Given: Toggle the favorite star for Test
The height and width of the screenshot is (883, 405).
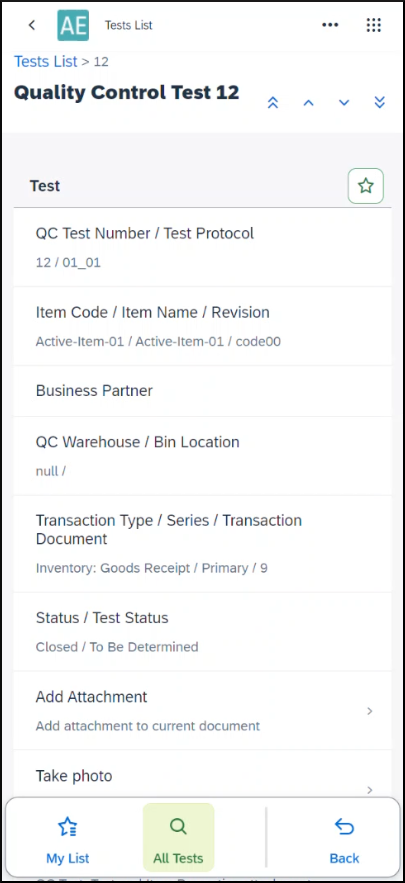Looking at the screenshot, I should point(366,186).
